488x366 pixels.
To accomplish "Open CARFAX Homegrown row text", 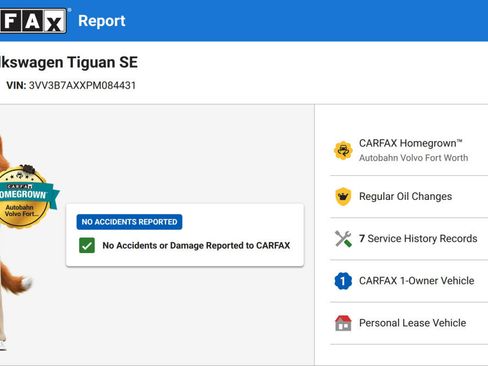I will click(411, 143).
